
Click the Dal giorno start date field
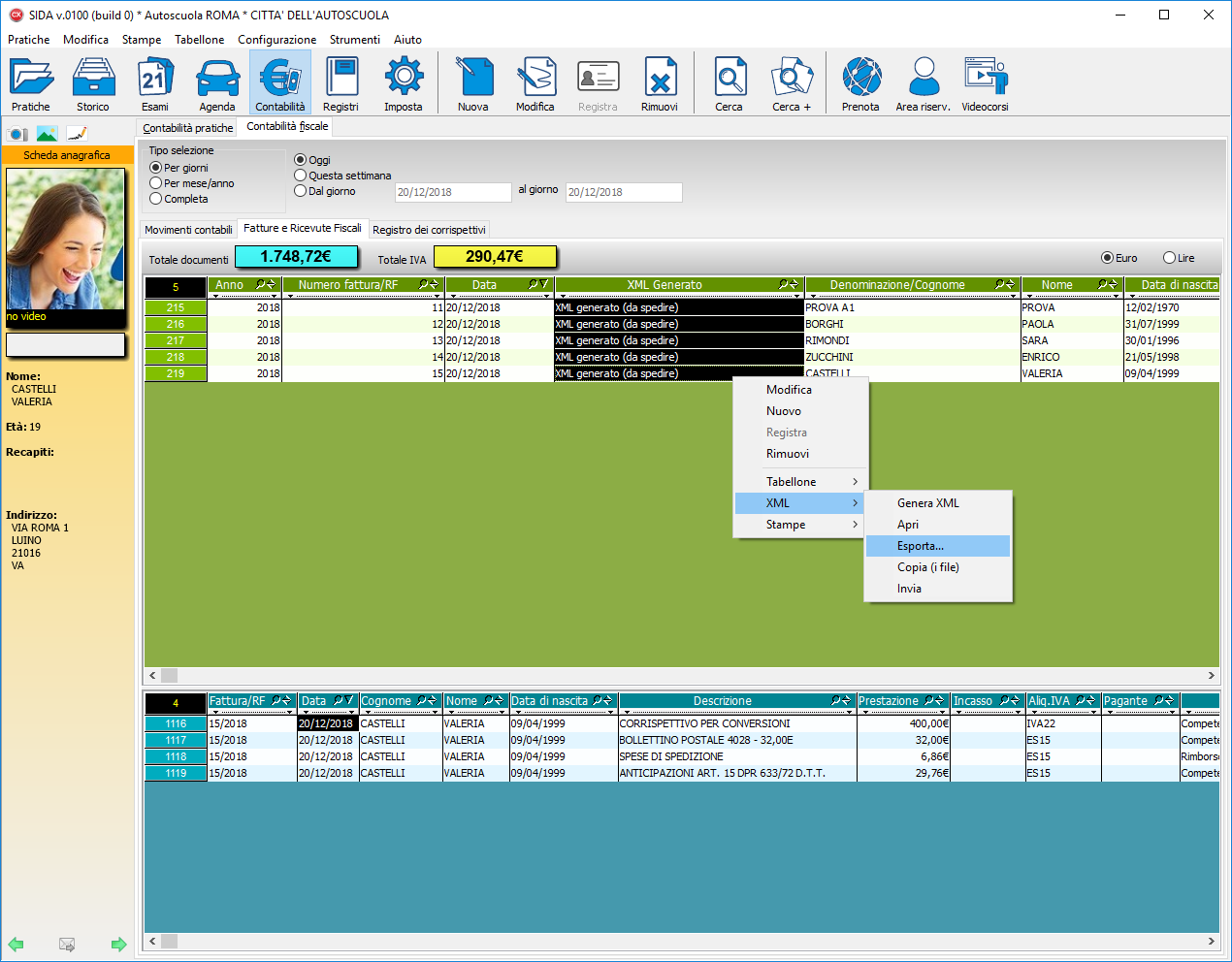[452, 192]
